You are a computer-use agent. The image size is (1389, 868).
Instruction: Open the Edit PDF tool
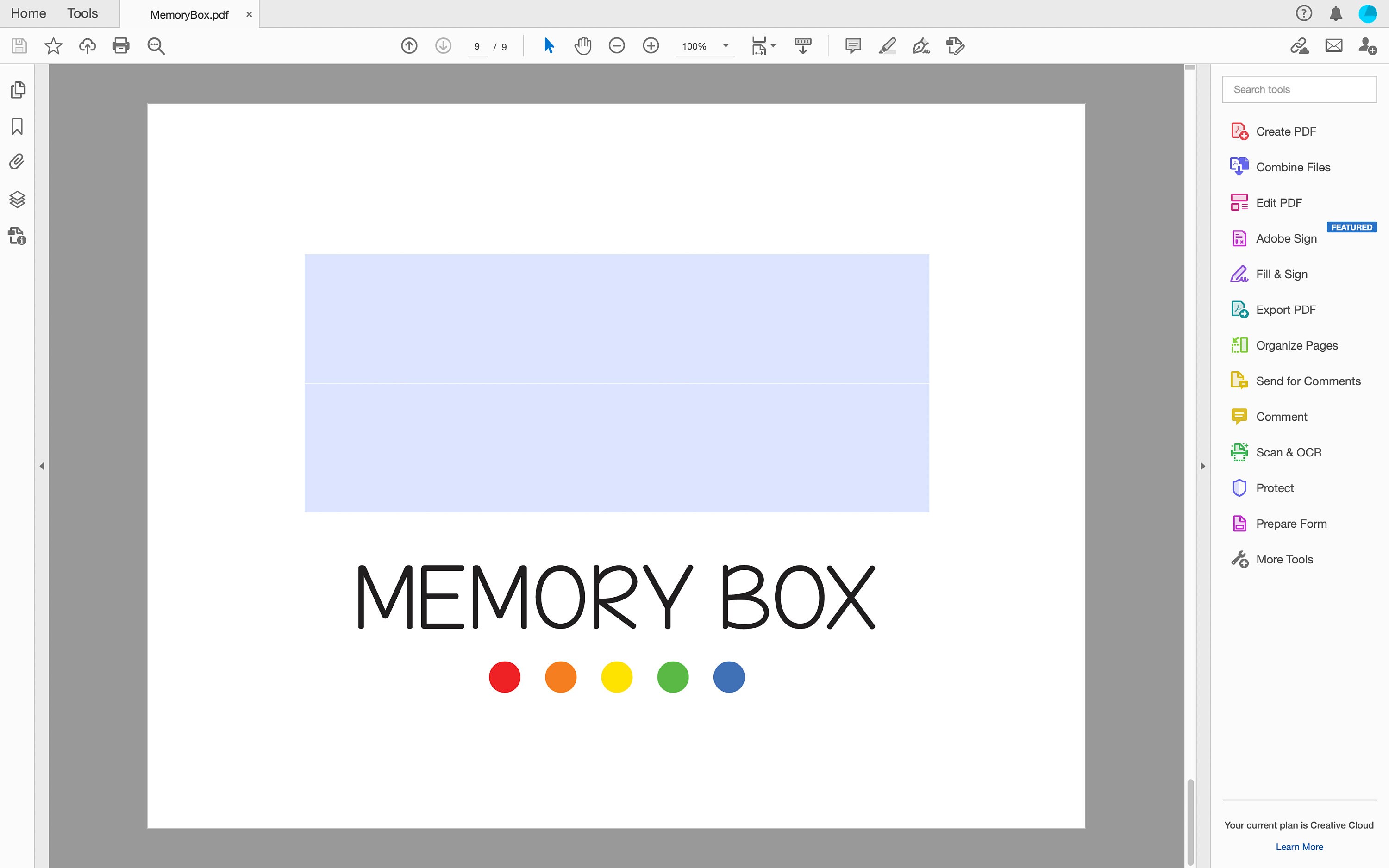click(x=1278, y=202)
